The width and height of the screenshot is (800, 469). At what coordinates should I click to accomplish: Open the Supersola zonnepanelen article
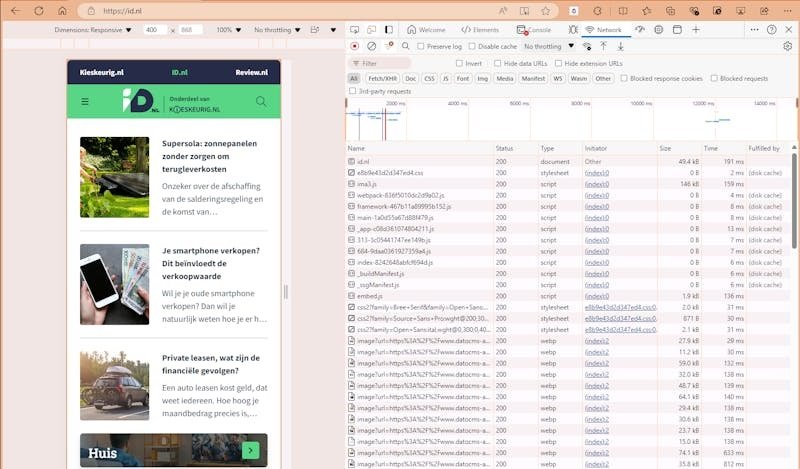pyautogui.click(x=173, y=177)
